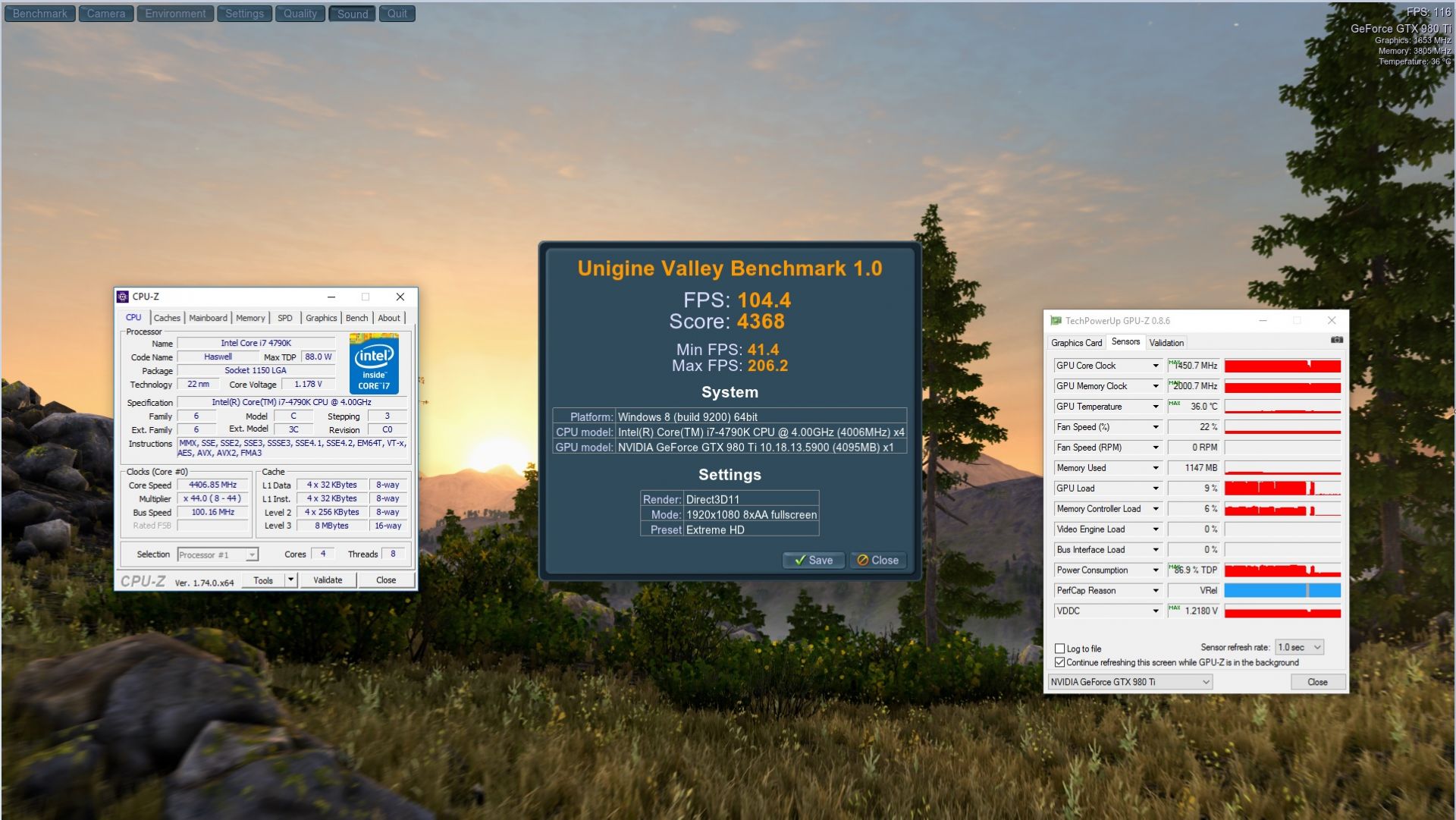This screenshot has width=1456, height=820.
Task: Click the Close button in GPU-Z
Action: pos(1318,682)
